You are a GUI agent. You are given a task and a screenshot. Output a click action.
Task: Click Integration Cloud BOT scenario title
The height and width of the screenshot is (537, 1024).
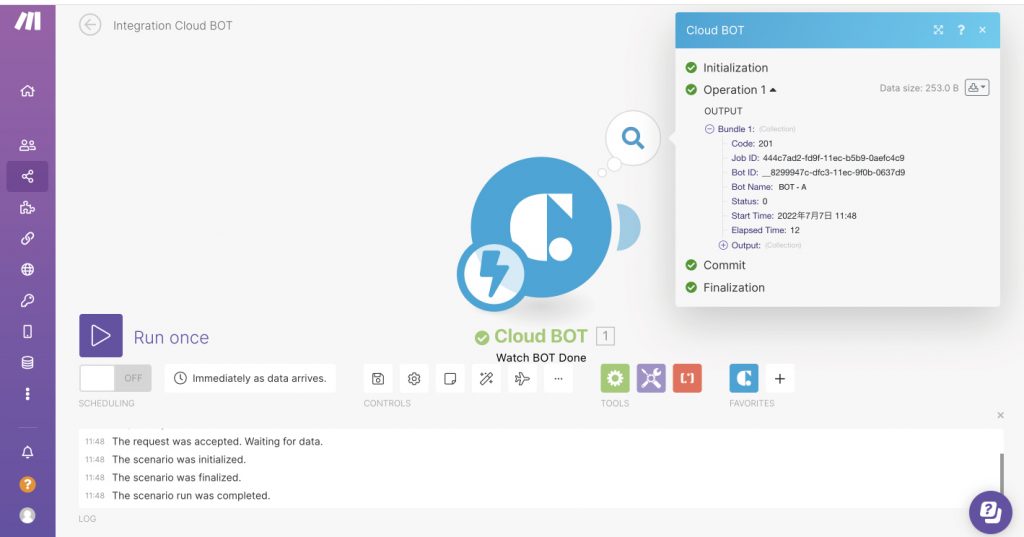(172, 25)
